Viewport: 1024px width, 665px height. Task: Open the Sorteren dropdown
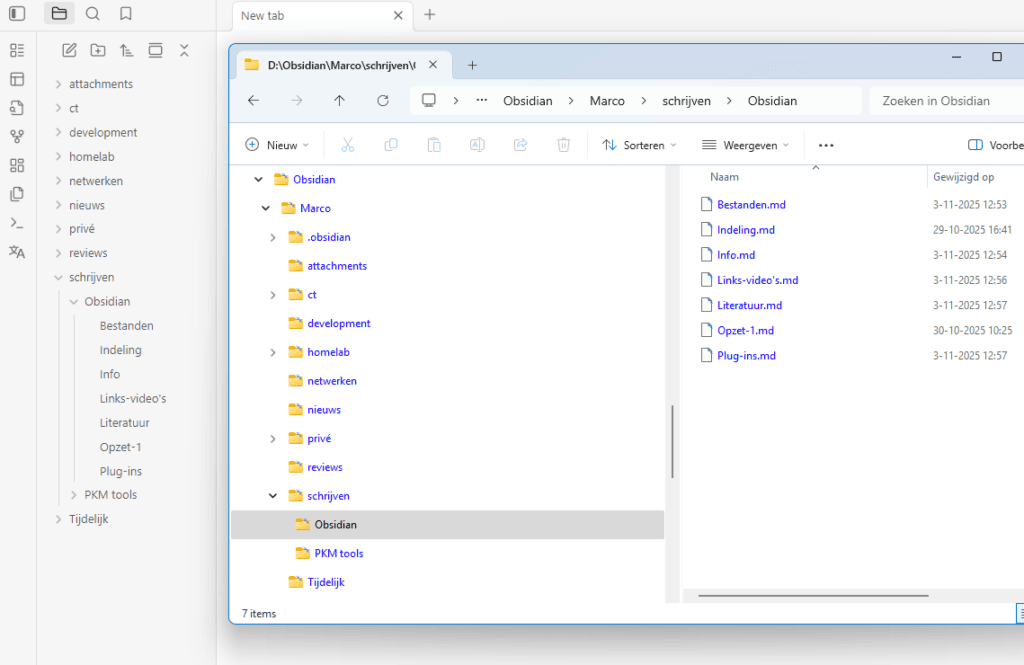tap(639, 145)
